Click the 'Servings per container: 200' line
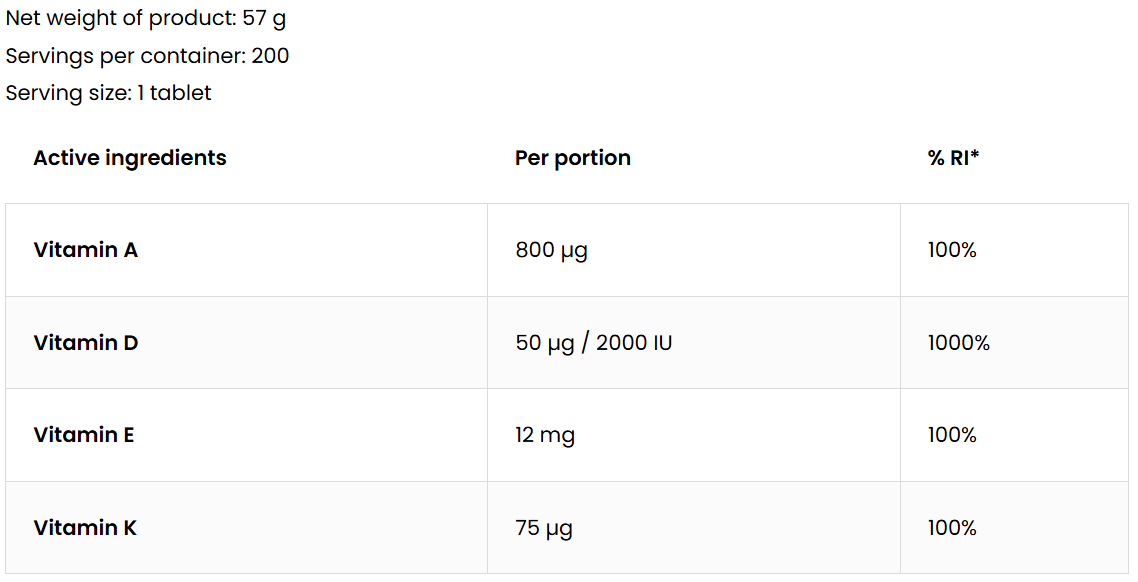Image resolution: width=1138 pixels, height=582 pixels. click(x=147, y=56)
